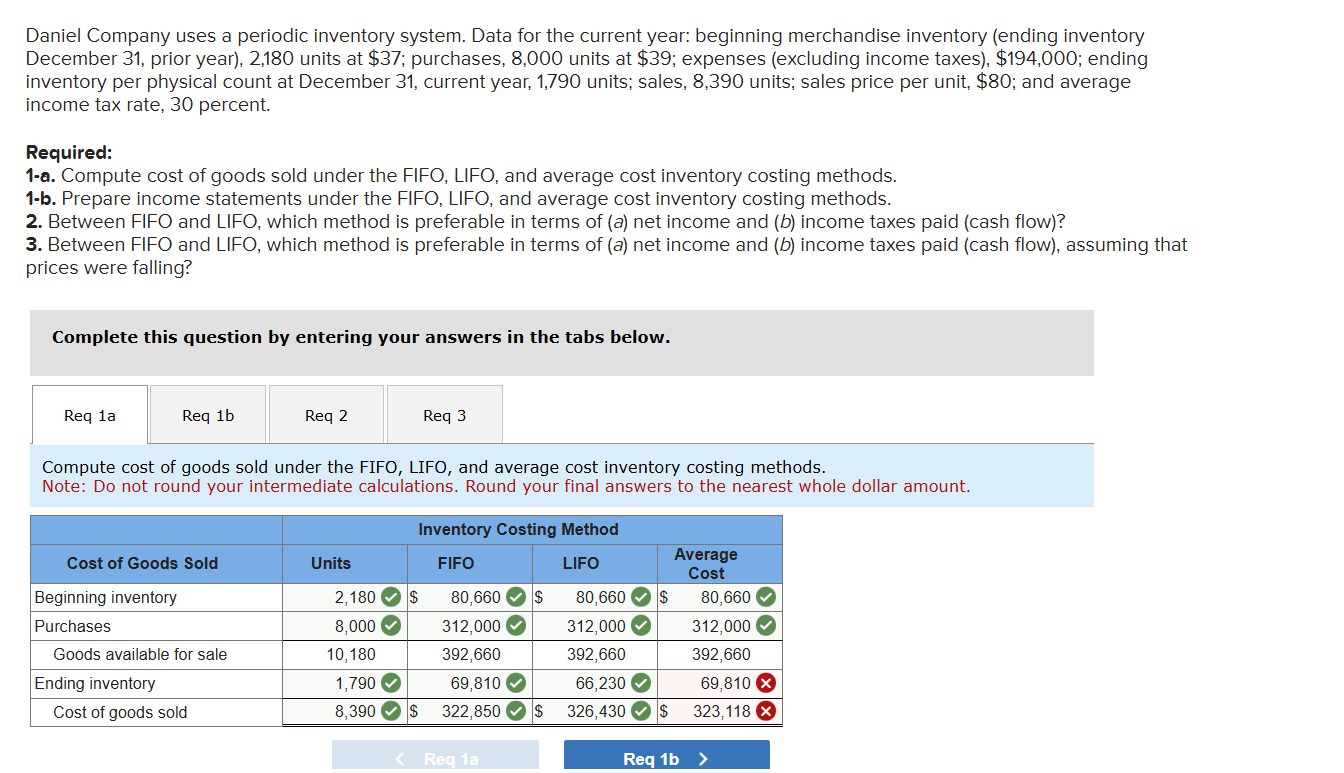Go to next step with blue Req 1b button
This screenshot has width=1344, height=773.
pos(667,758)
